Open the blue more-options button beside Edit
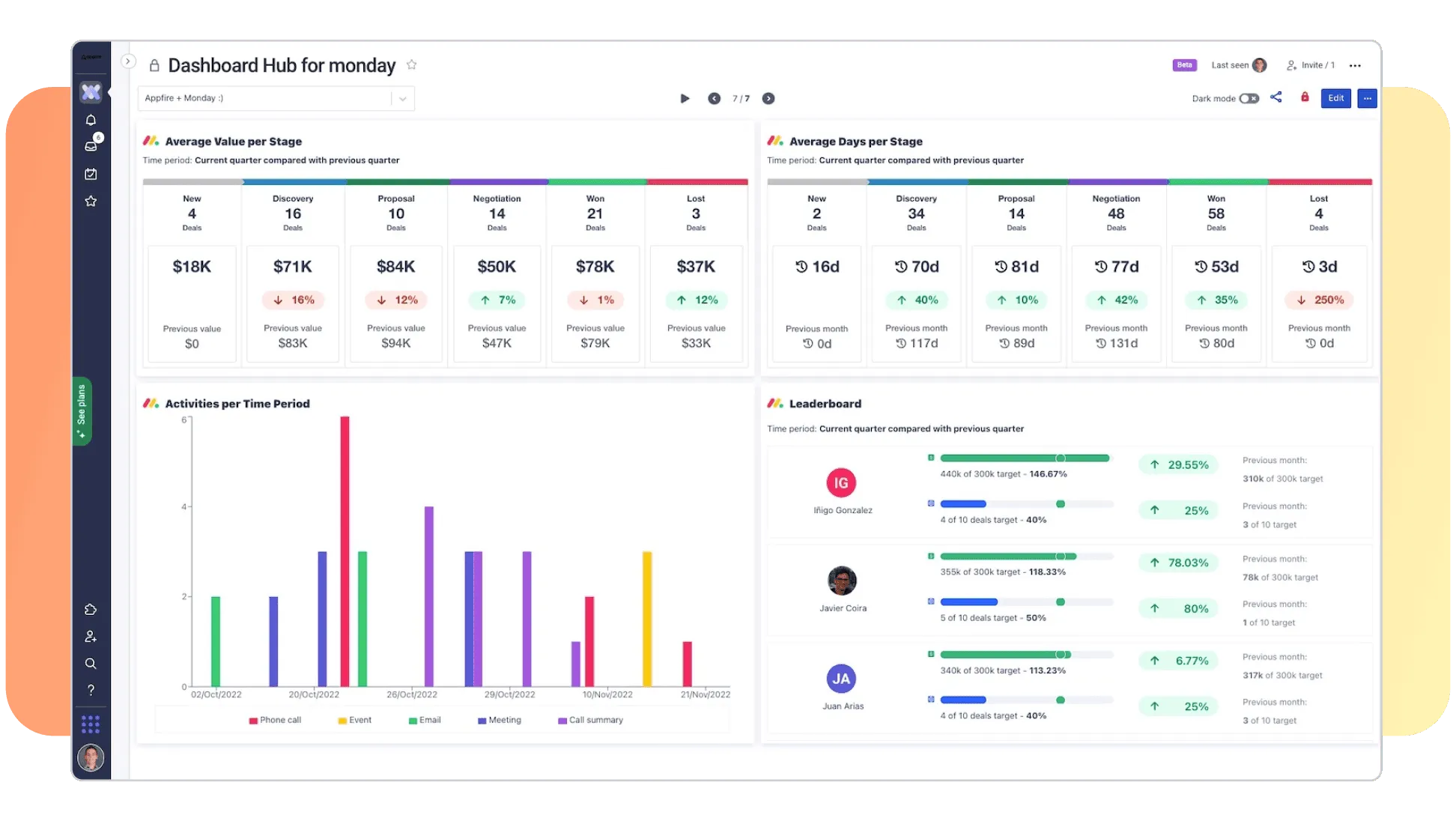The height and width of the screenshot is (821, 1456). [x=1367, y=98]
